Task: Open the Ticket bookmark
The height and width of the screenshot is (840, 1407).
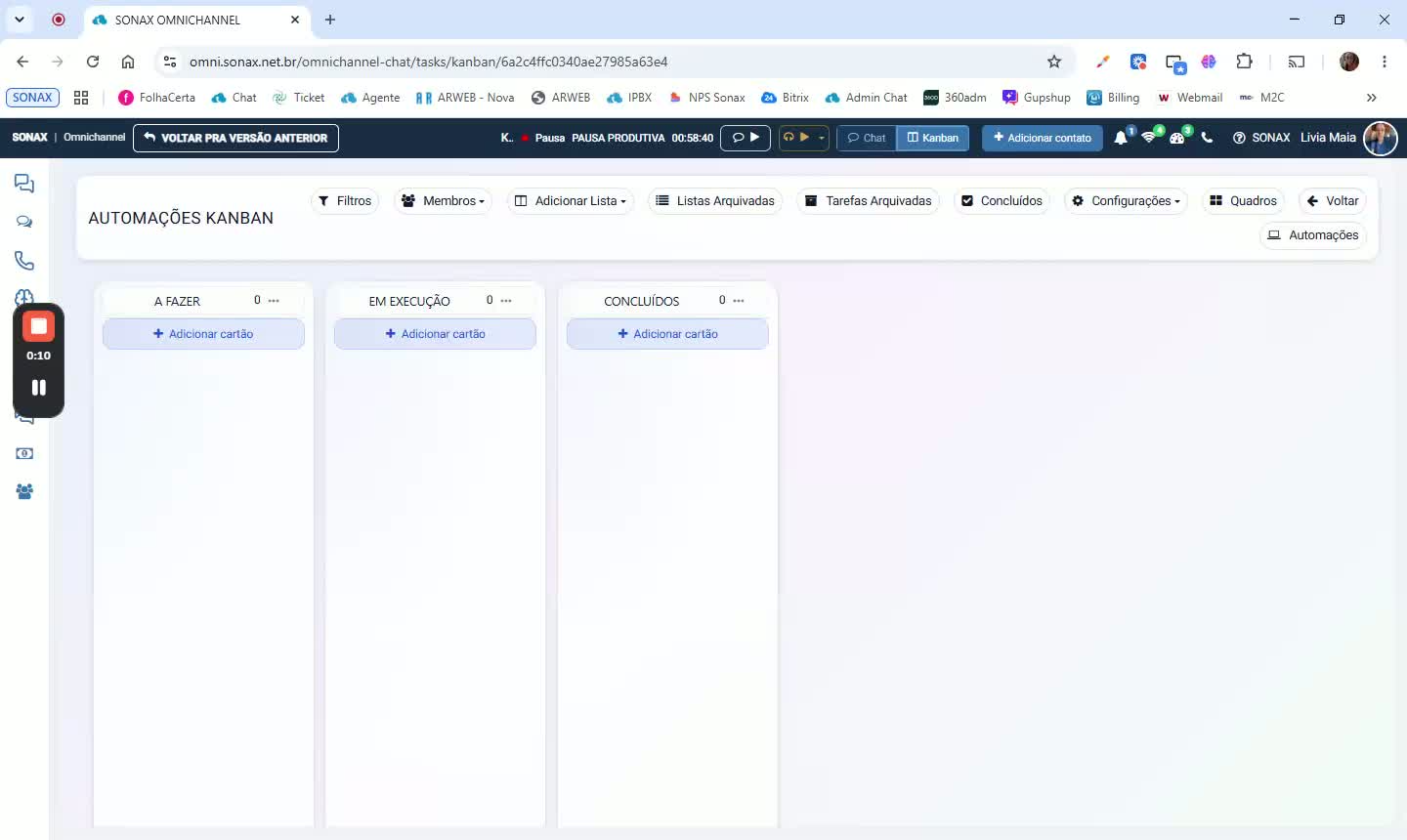Action: click(x=298, y=98)
